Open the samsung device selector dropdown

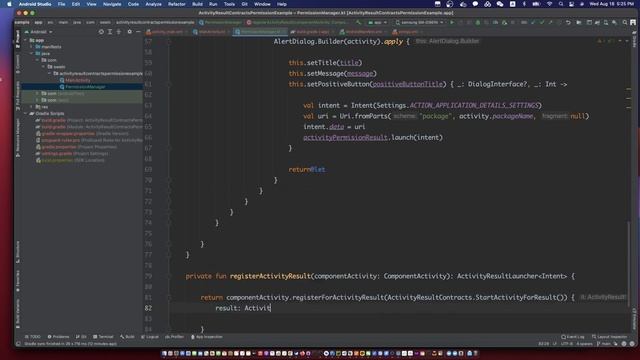(420, 22)
